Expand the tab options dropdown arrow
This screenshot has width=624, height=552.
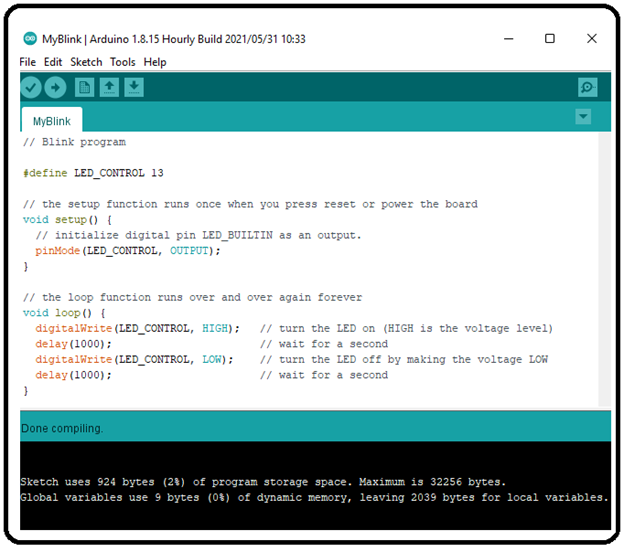click(584, 118)
